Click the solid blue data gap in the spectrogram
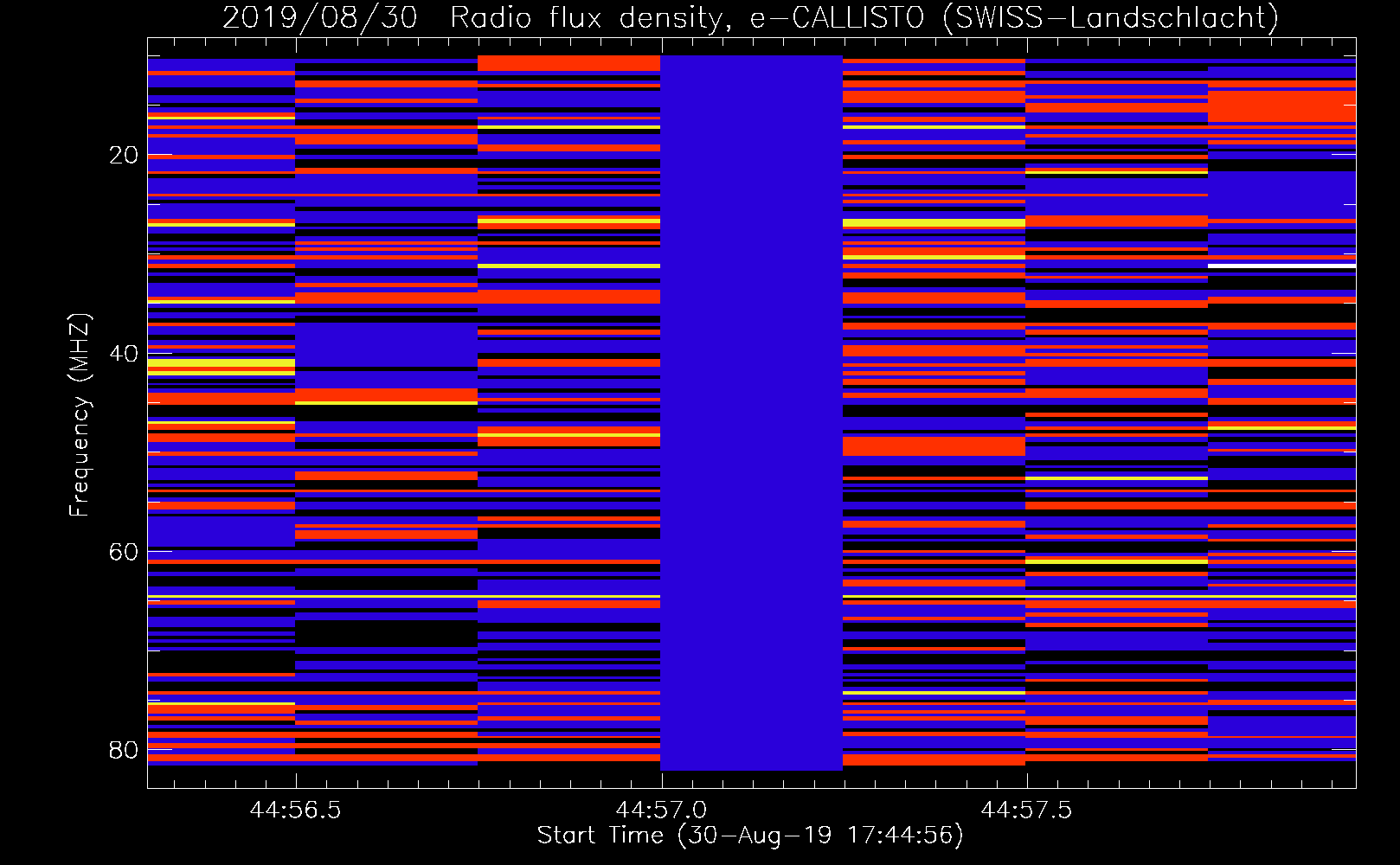1400x865 pixels. tap(751, 413)
